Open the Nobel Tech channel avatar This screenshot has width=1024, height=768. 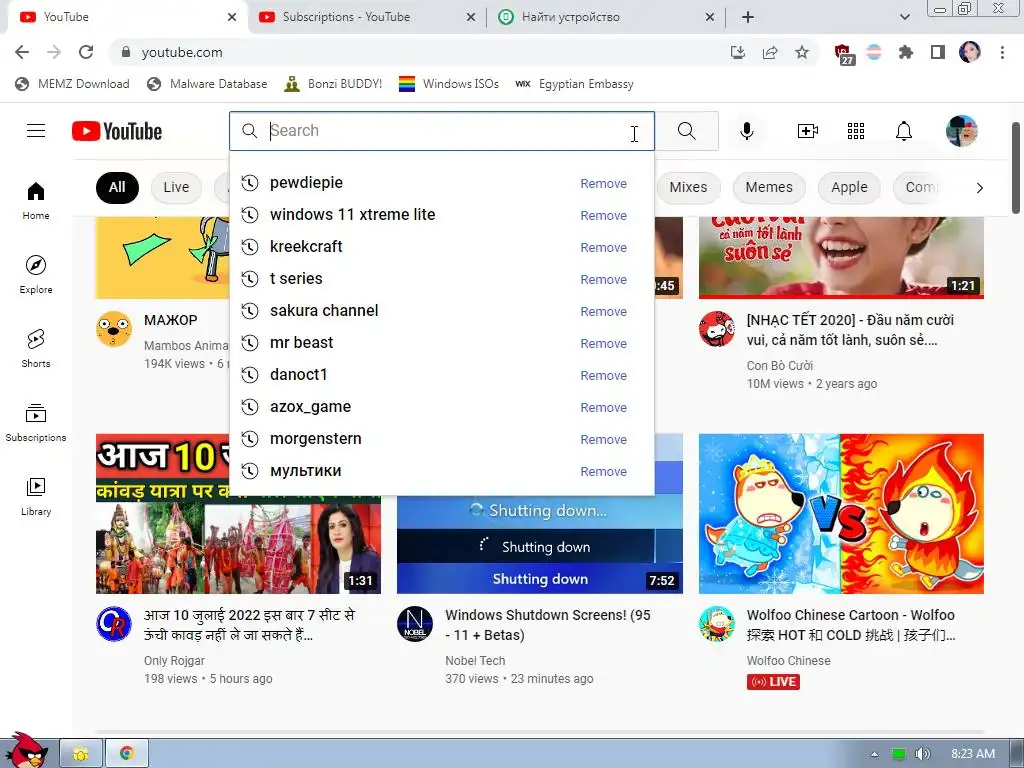(415, 624)
